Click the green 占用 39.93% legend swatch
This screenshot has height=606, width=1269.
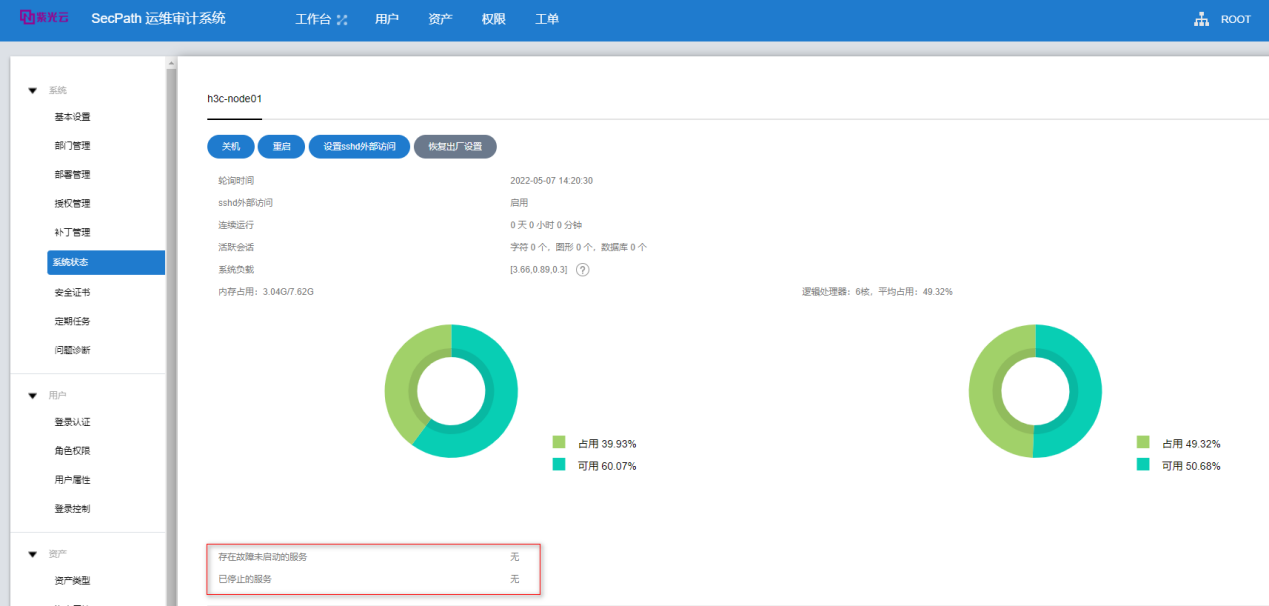(x=559, y=442)
